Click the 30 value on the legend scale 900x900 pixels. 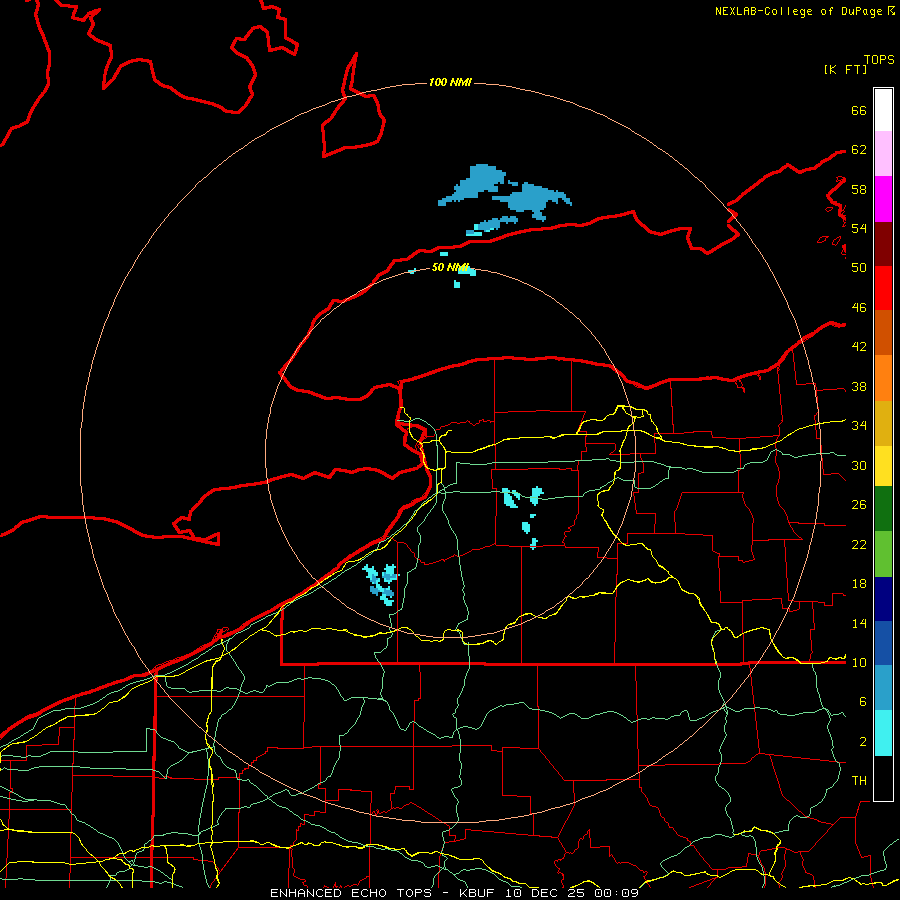859,465
